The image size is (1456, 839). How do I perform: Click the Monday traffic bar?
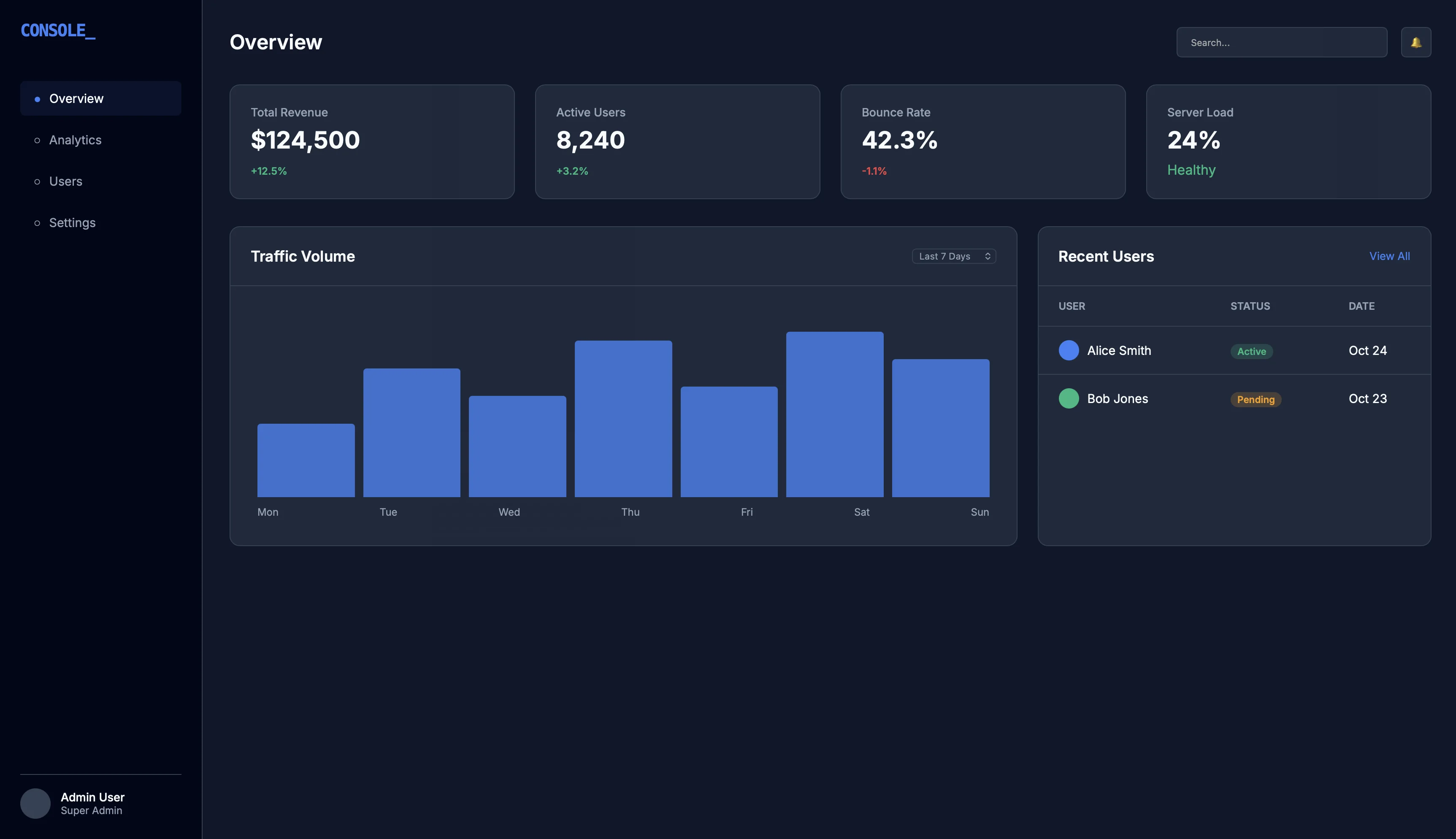click(x=306, y=460)
